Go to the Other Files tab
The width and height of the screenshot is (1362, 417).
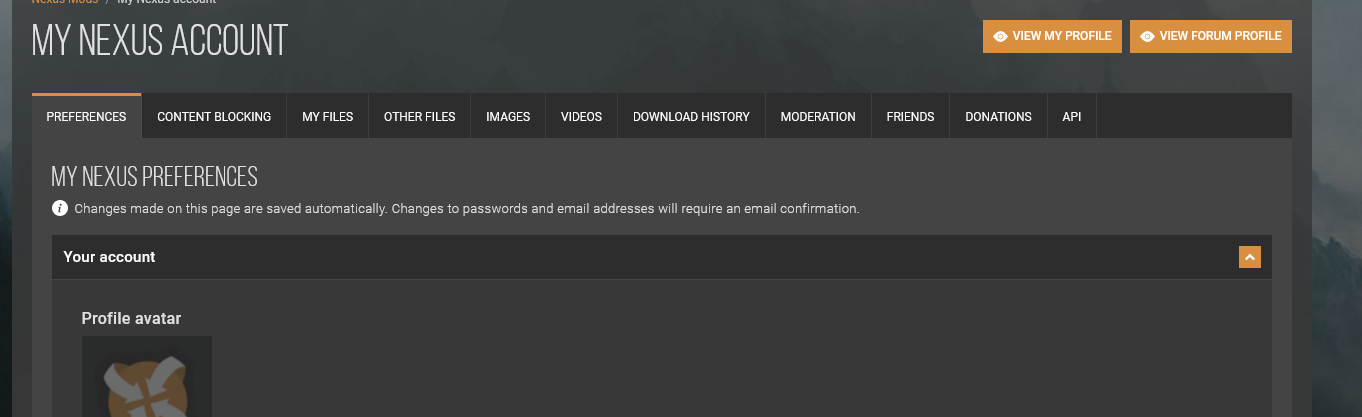(420, 116)
